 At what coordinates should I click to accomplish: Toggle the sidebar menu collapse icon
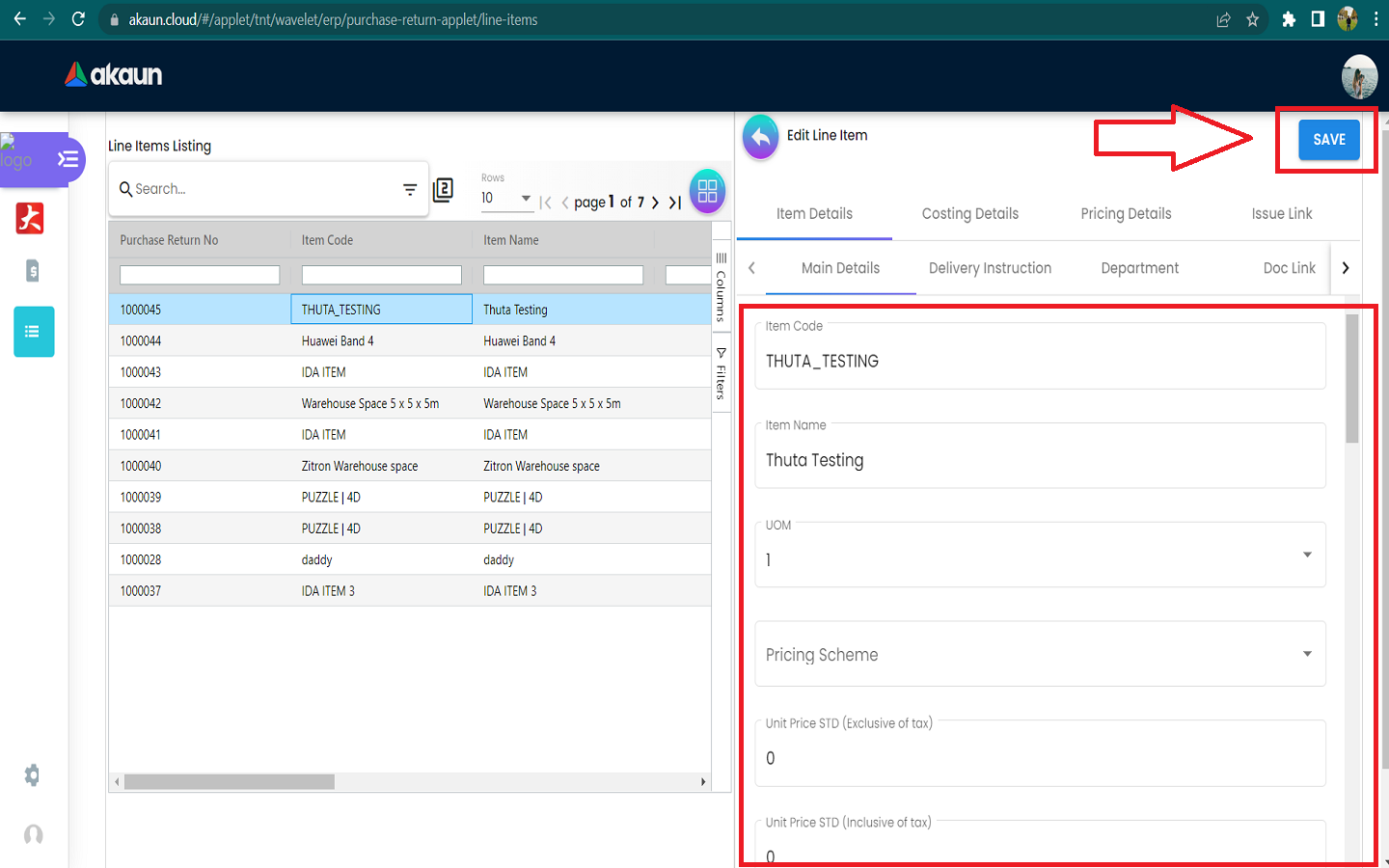pos(68,159)
